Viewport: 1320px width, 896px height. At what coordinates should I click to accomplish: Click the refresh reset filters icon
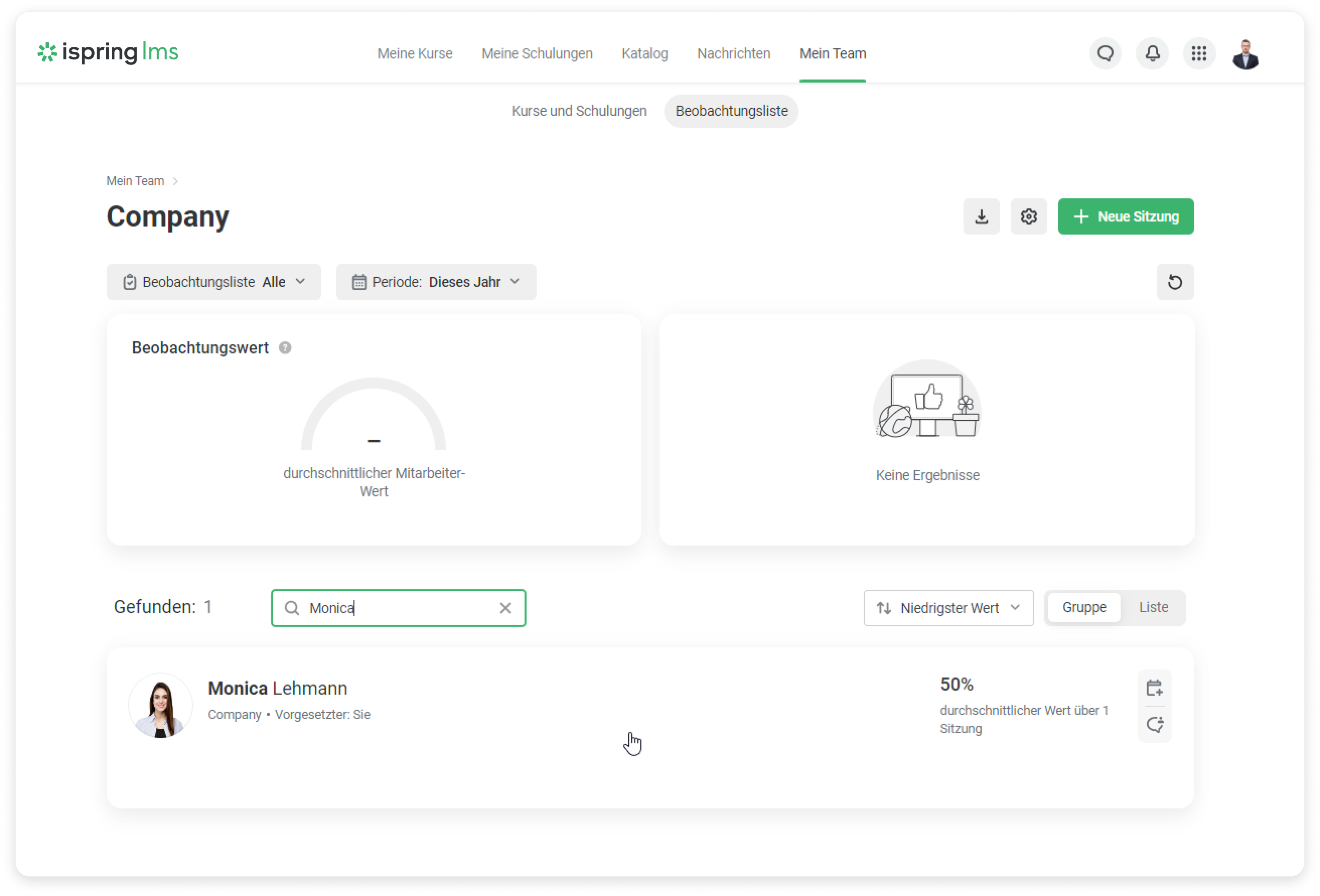point(1175,281)
